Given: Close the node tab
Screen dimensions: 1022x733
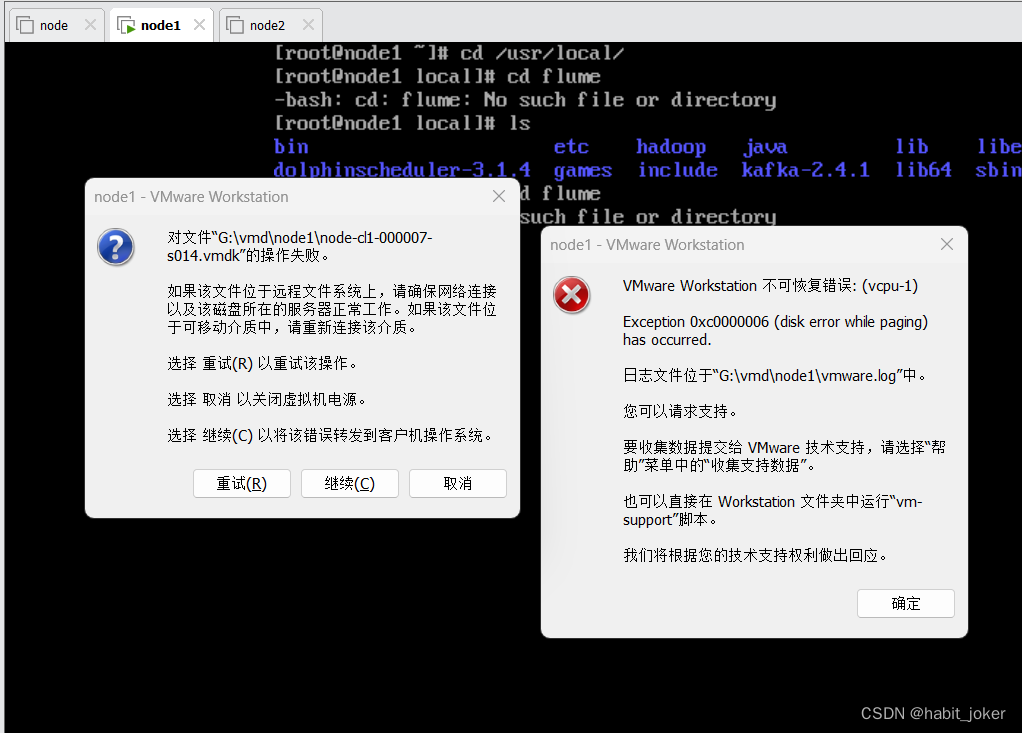Looking at the screenshot, I should coord(90,23).
